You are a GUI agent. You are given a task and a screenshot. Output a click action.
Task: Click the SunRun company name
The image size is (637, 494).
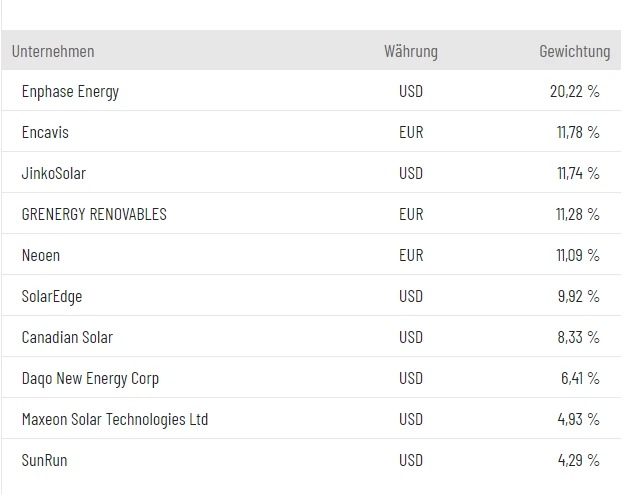pos(45,460)
